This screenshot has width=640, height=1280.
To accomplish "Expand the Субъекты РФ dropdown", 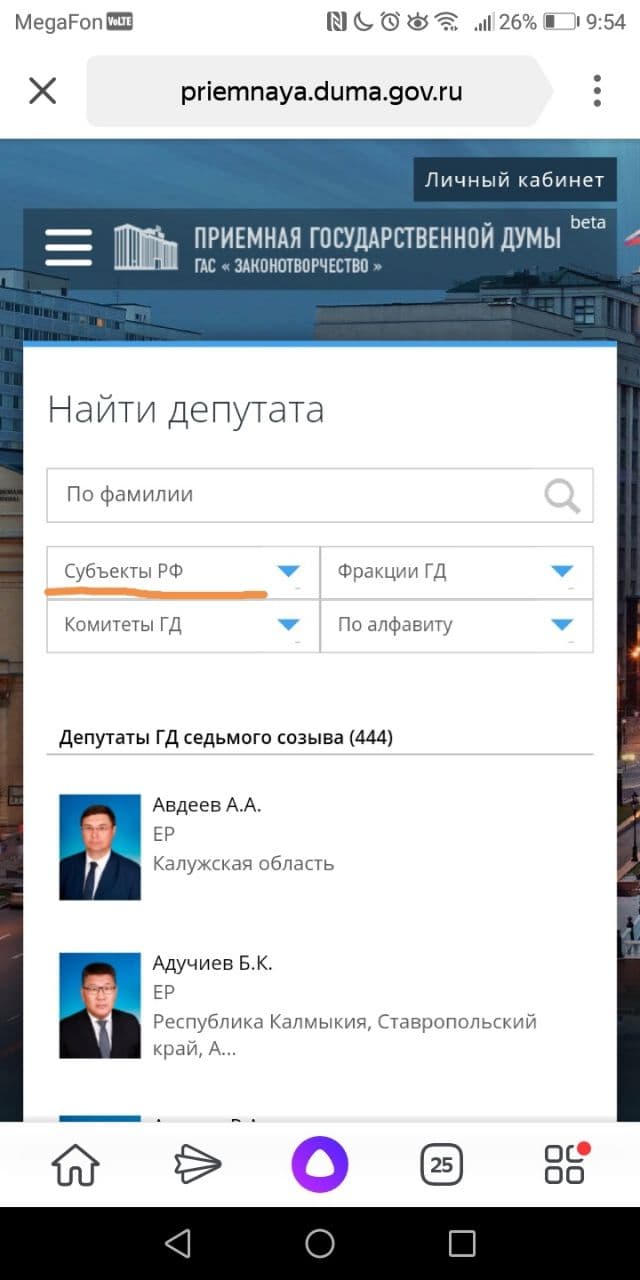I will coord(183,572).
